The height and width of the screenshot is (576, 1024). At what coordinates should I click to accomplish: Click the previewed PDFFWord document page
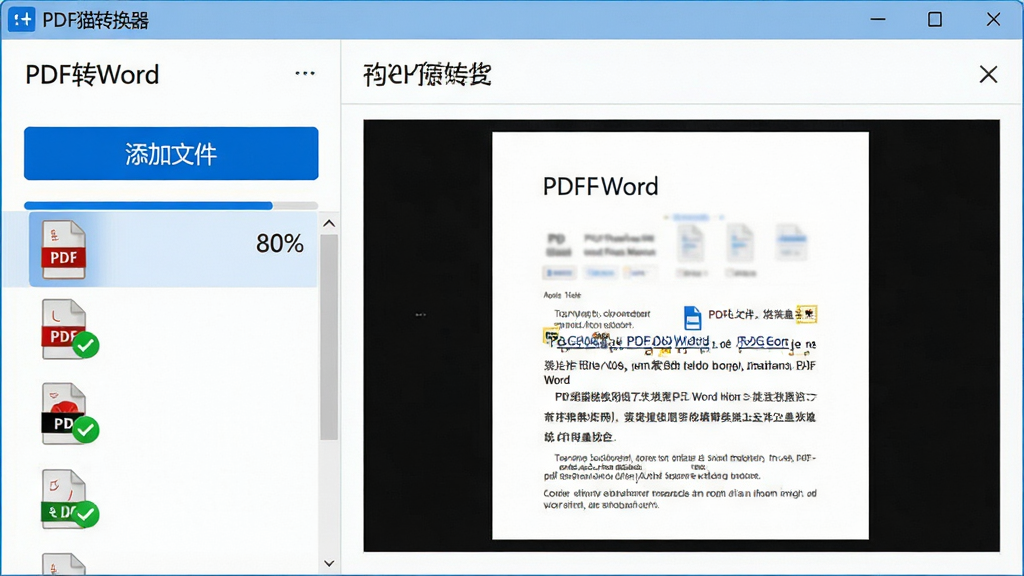[x=680, y=336]
